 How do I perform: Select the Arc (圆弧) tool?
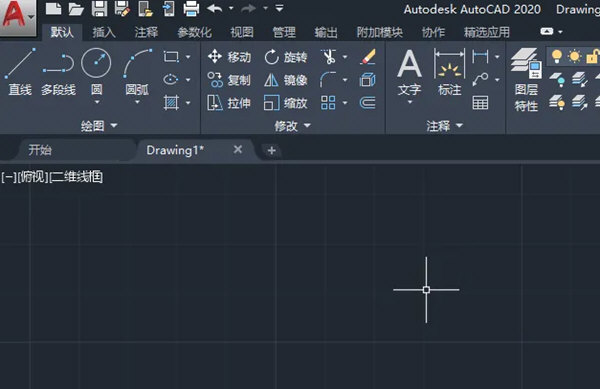point(137,72)
